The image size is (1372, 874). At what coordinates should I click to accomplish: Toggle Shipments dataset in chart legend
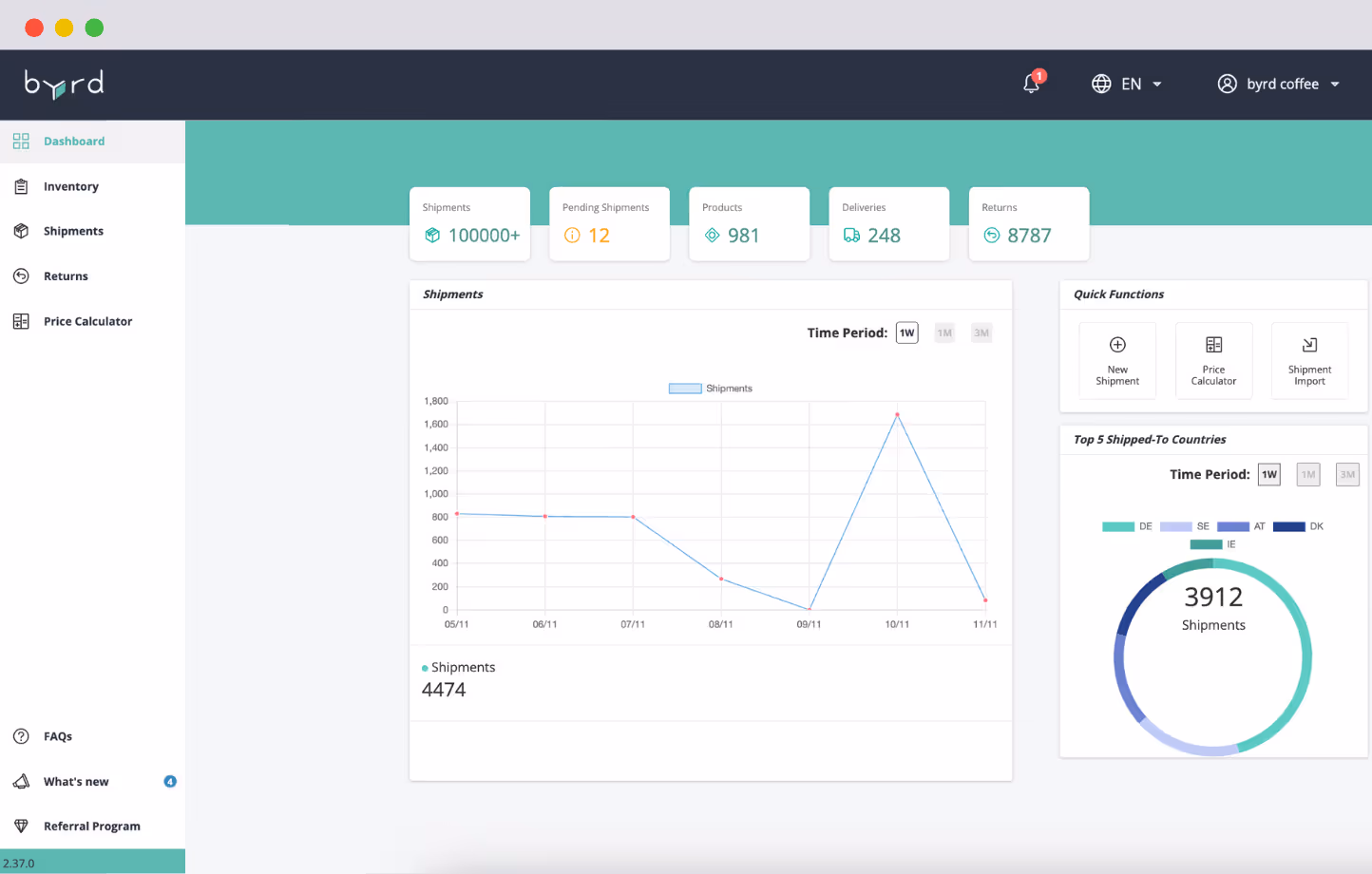point(711,389)
